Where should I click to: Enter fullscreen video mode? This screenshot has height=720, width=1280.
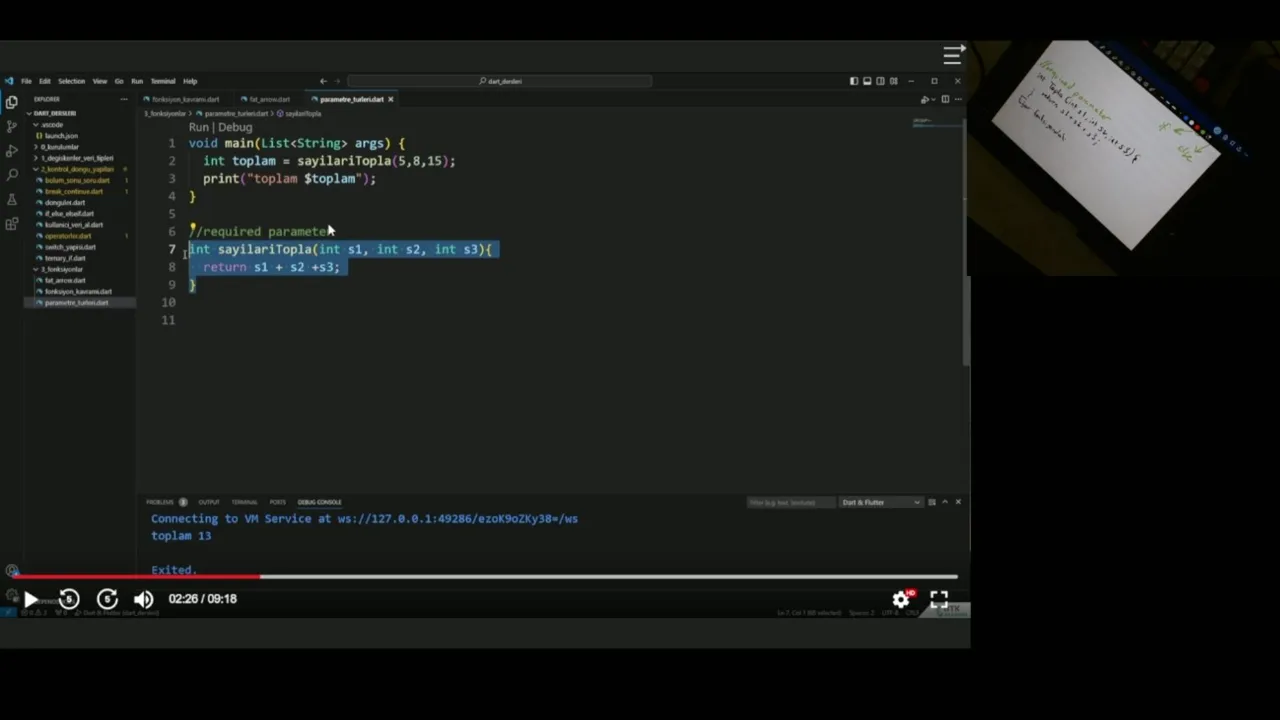pos(939,599)
